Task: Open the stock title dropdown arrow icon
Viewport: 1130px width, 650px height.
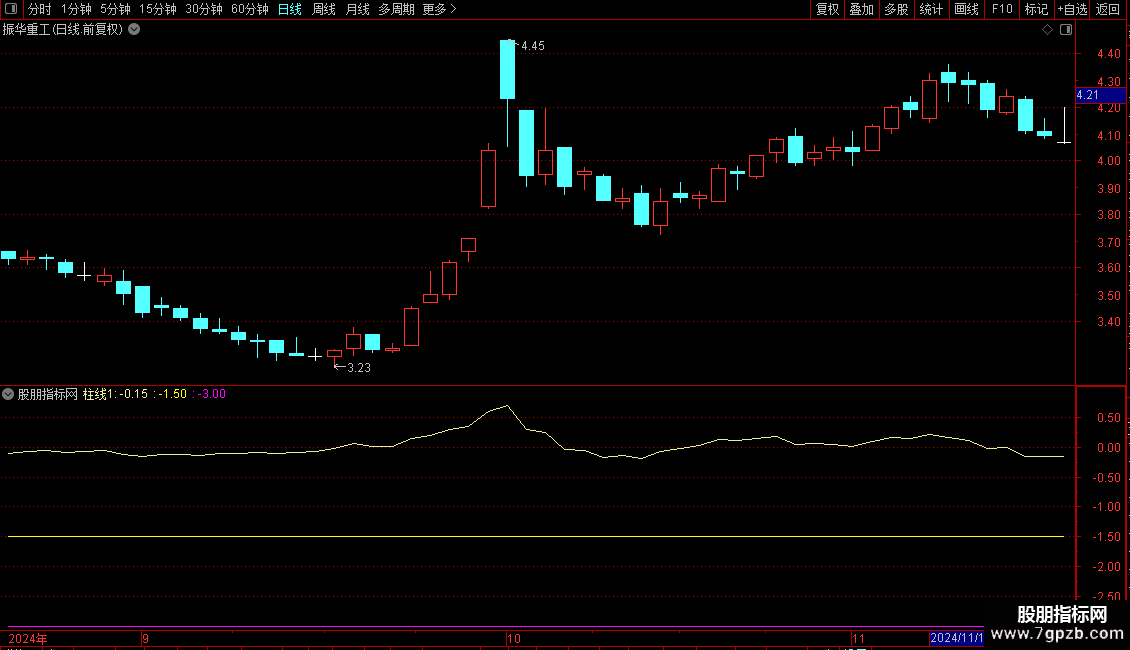Action: tap(134, 30)
